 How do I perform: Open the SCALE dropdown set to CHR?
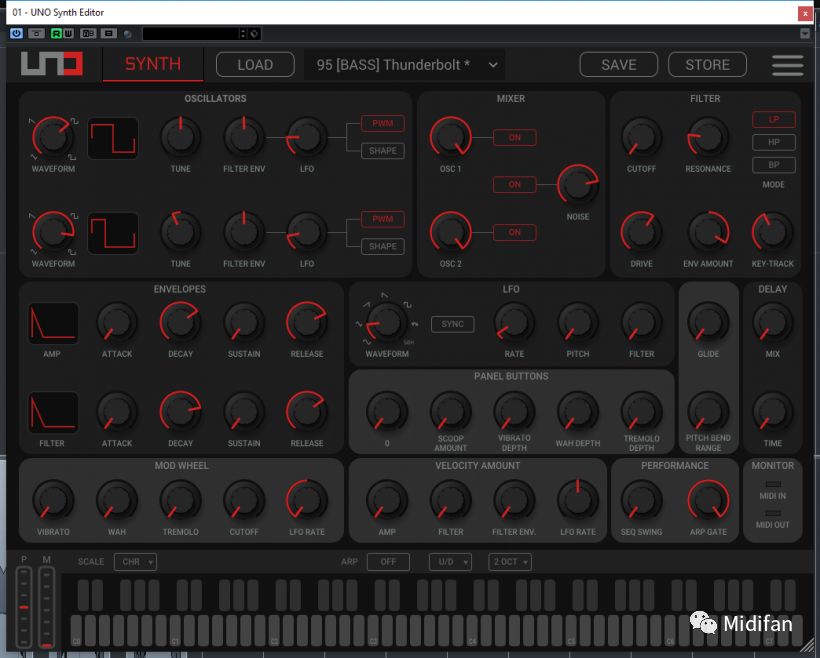135,562
